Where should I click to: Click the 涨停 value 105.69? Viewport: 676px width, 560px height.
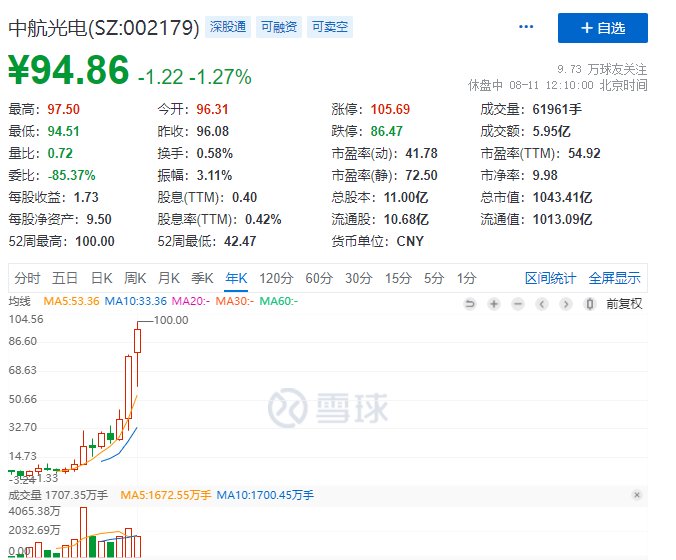click(x=390, y=109)
